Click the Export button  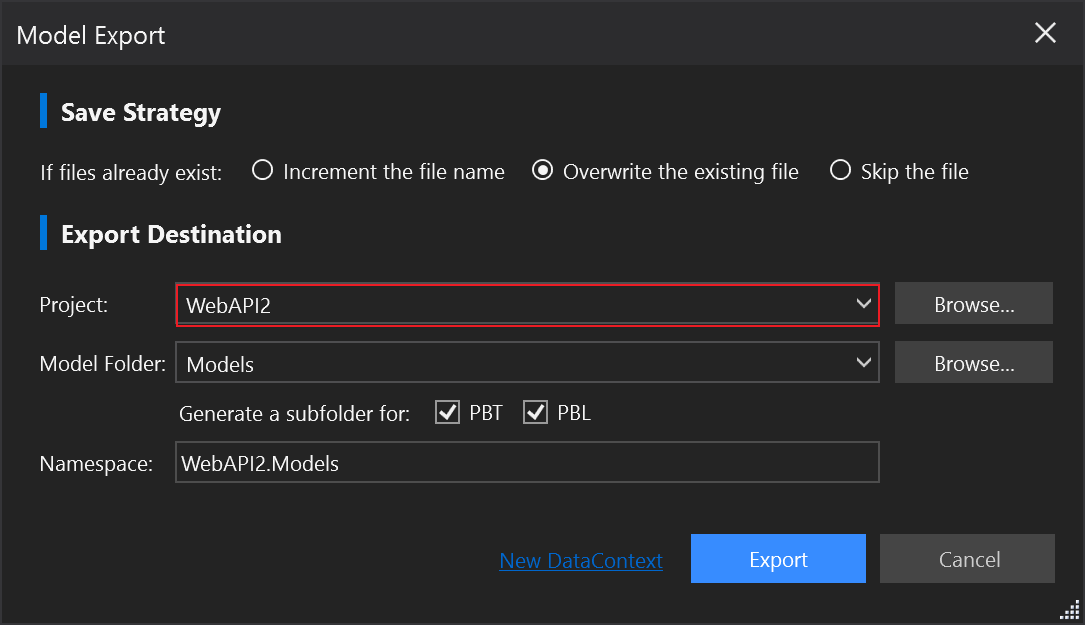click(x=778, y=559)
